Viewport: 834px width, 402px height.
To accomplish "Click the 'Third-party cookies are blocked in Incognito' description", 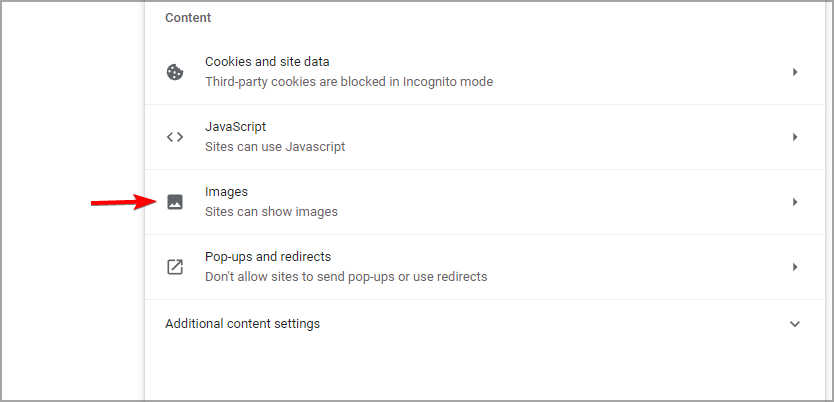I will pyautogui.click(x=349, y=82).
